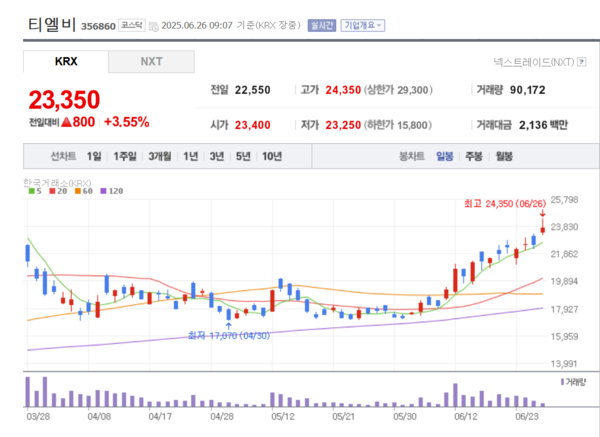600x437 pixels.
Task: Select the 주봉 weekly candle chart
Action: click(474, 156)
